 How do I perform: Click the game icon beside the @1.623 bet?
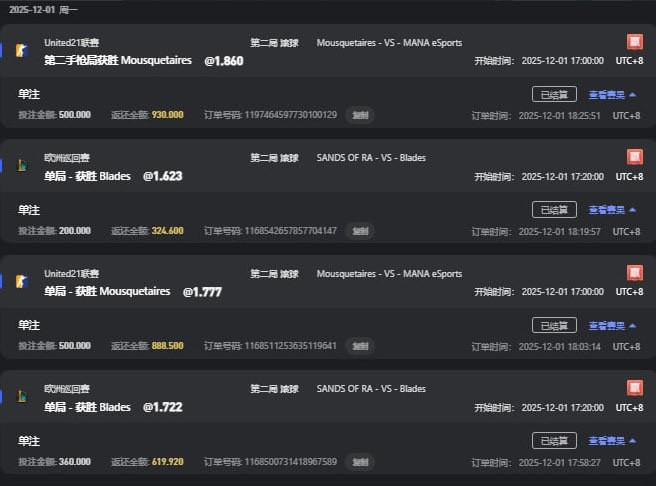point(22,165)
